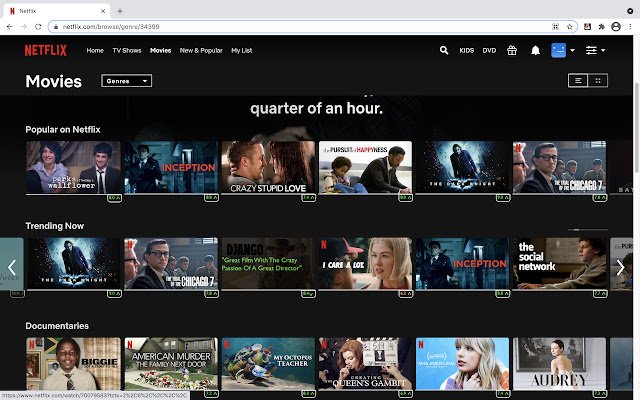Reload the page
The height and width of the screenshot is (400, 640).
38,27
